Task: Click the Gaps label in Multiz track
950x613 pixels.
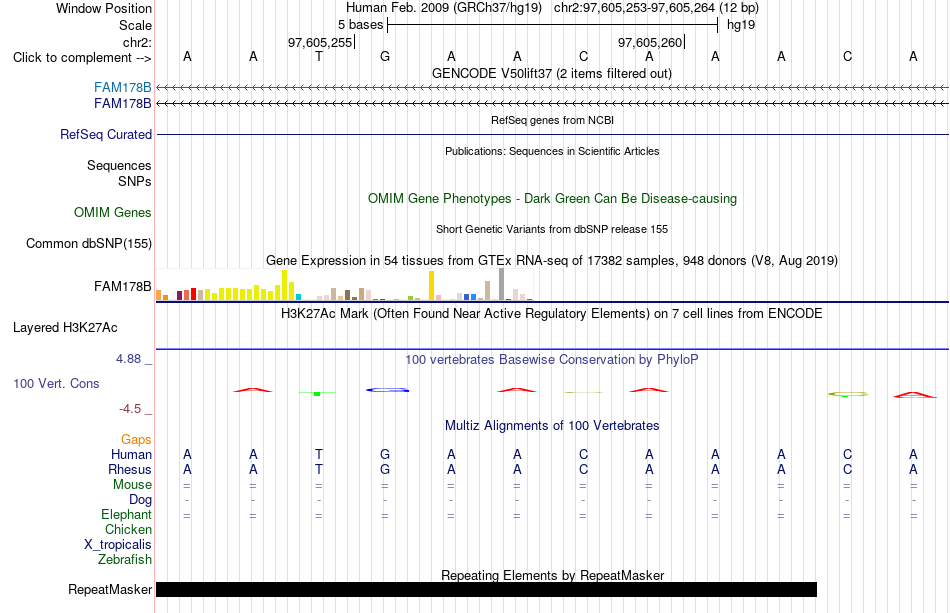Action: [136, 440]
